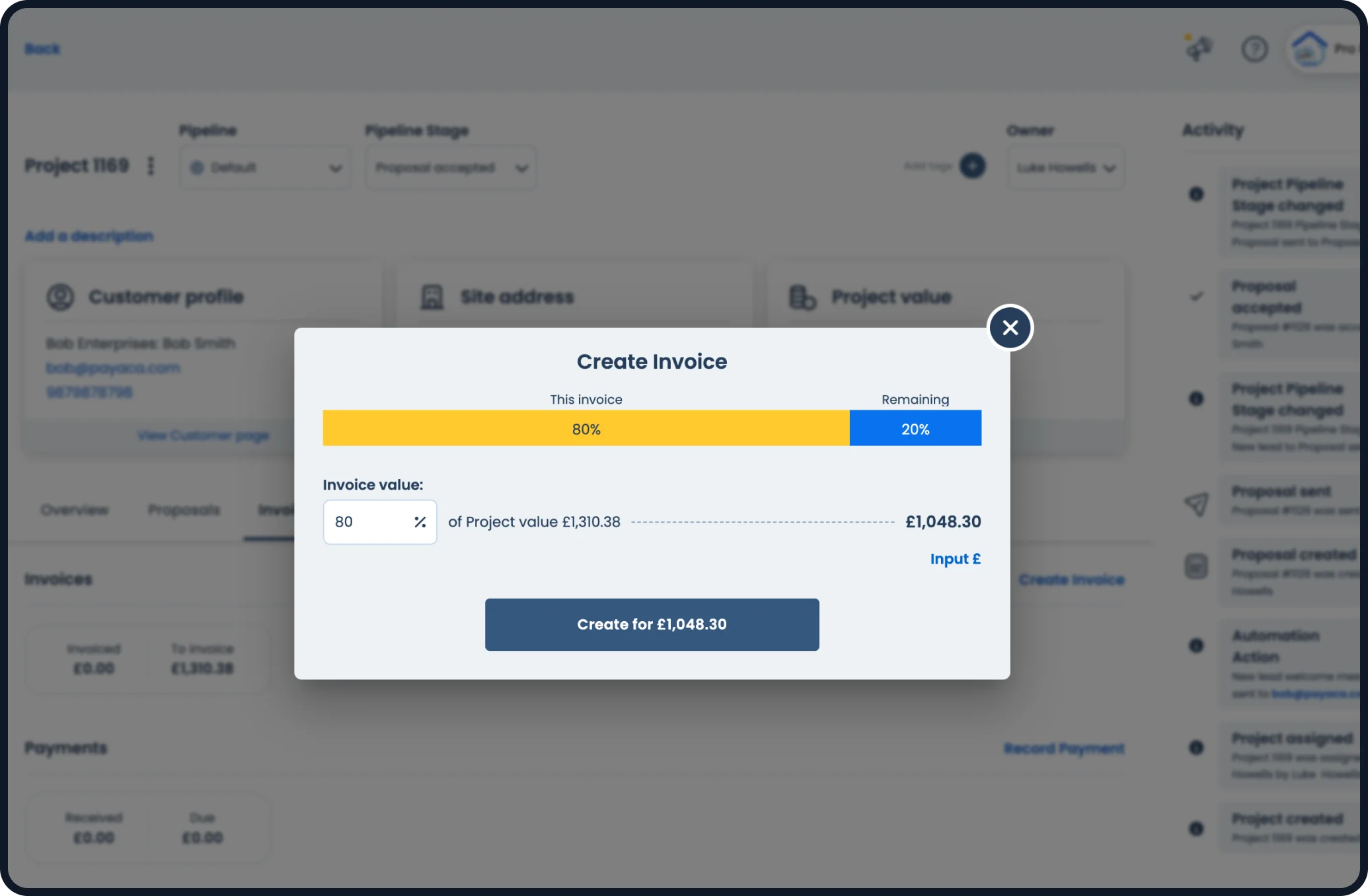Switch to the Overview tab
The height and width of the screenshot is (896, 1368).
(74, 509)
